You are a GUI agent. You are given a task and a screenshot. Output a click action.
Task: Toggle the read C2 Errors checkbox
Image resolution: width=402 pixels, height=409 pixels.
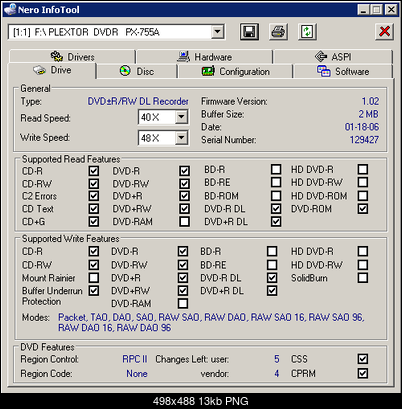click(94, 196)
